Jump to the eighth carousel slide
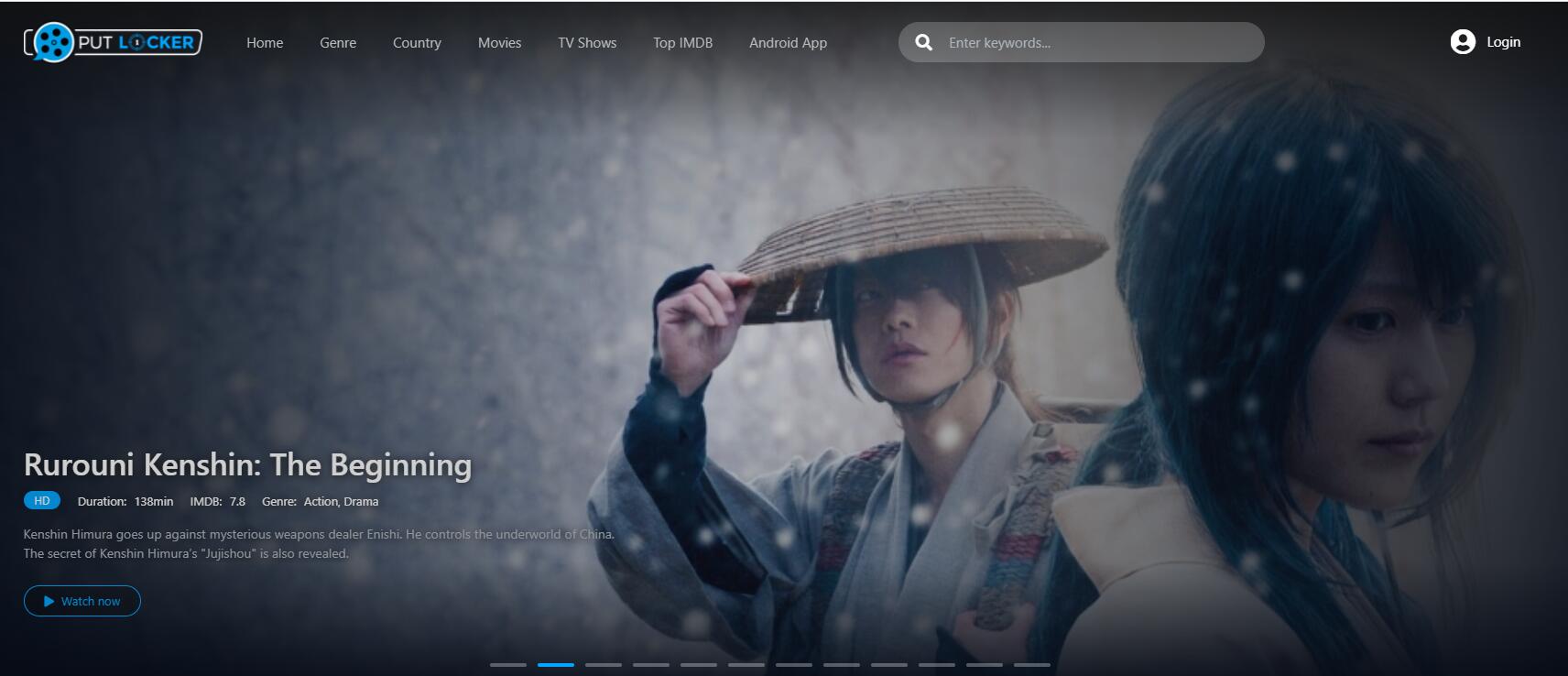This screenshot has width=1568, height=676. click(842, 664)
